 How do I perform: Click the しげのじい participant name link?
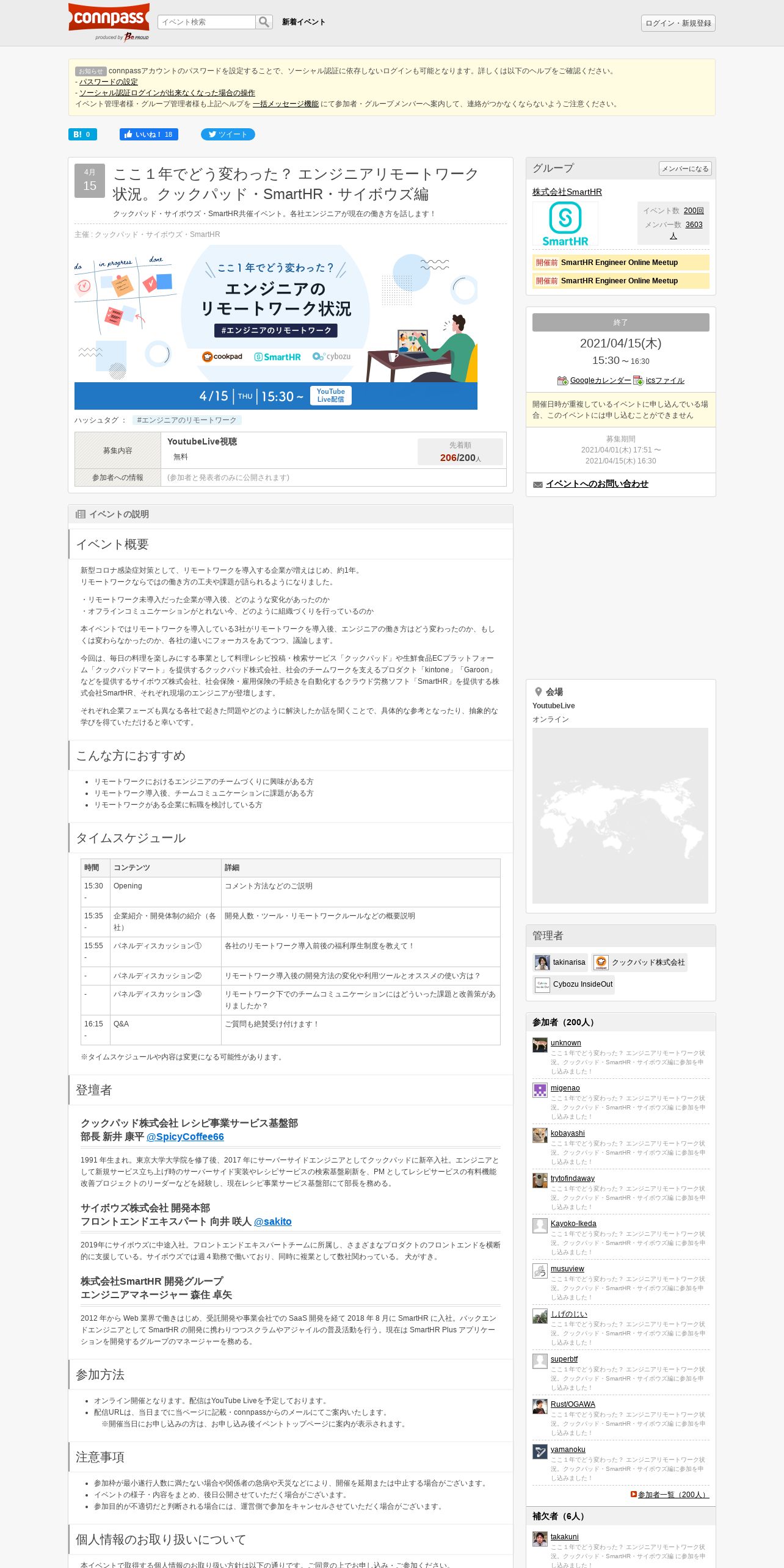(x=569, y=1314)
